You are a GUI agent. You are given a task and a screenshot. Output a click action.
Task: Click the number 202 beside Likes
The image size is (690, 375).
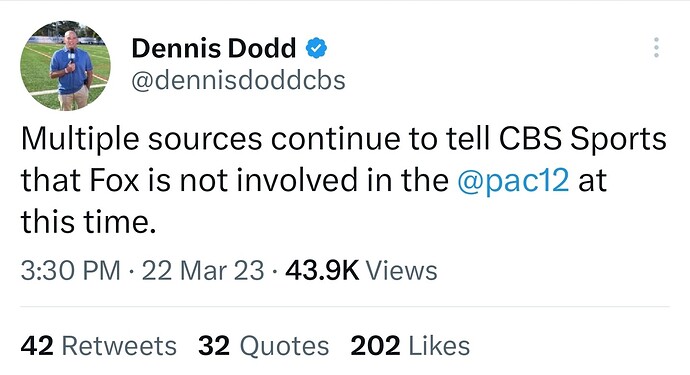click(x=375, y=346)
